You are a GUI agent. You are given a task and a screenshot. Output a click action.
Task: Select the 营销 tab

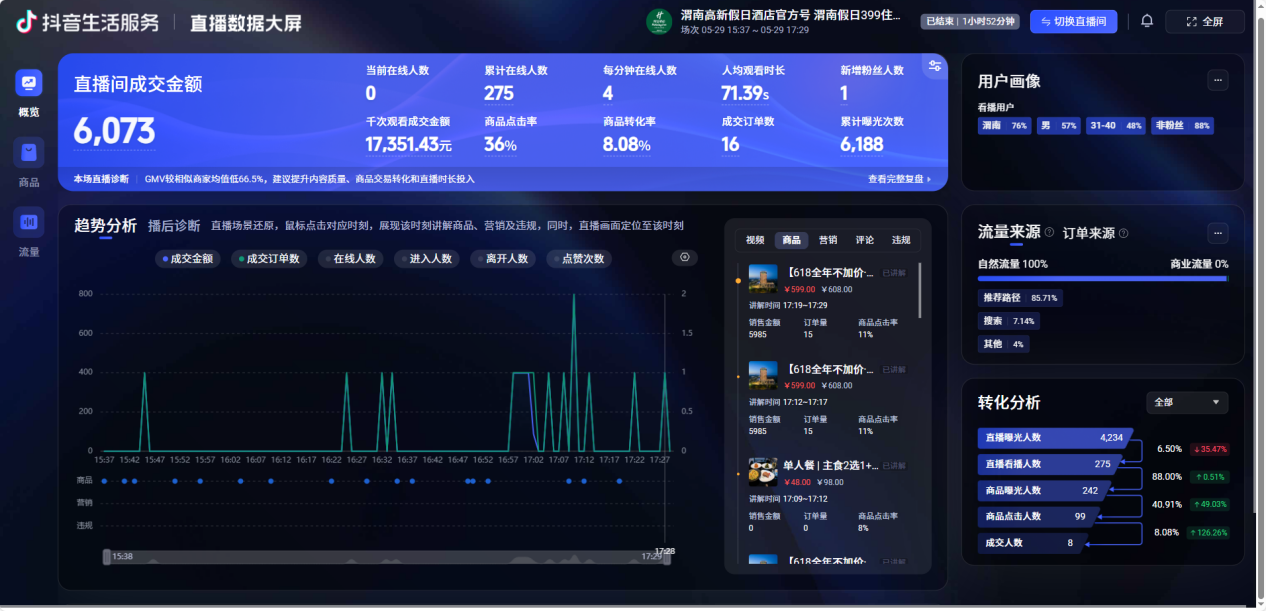coord(828,240)
